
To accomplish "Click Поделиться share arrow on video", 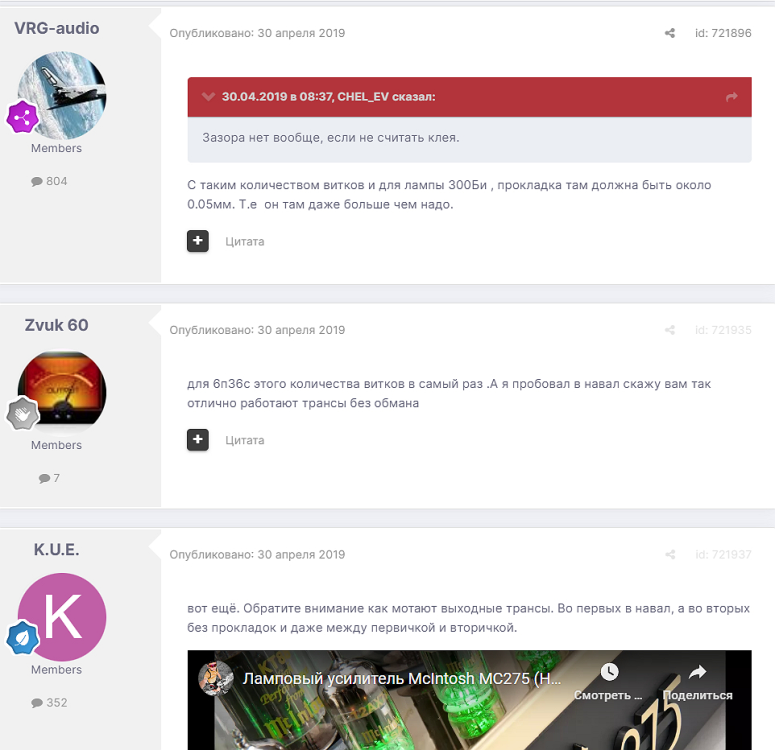I will (x=697, y=672).
